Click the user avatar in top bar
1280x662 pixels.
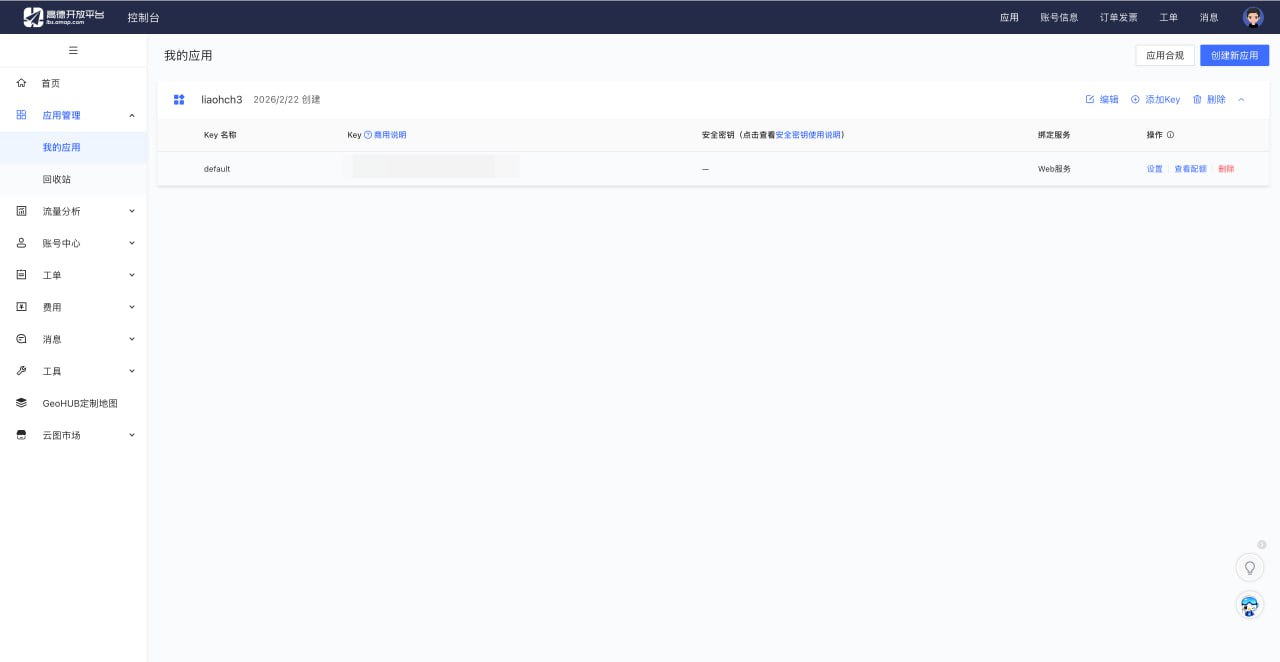click(x=1253, y=17)
